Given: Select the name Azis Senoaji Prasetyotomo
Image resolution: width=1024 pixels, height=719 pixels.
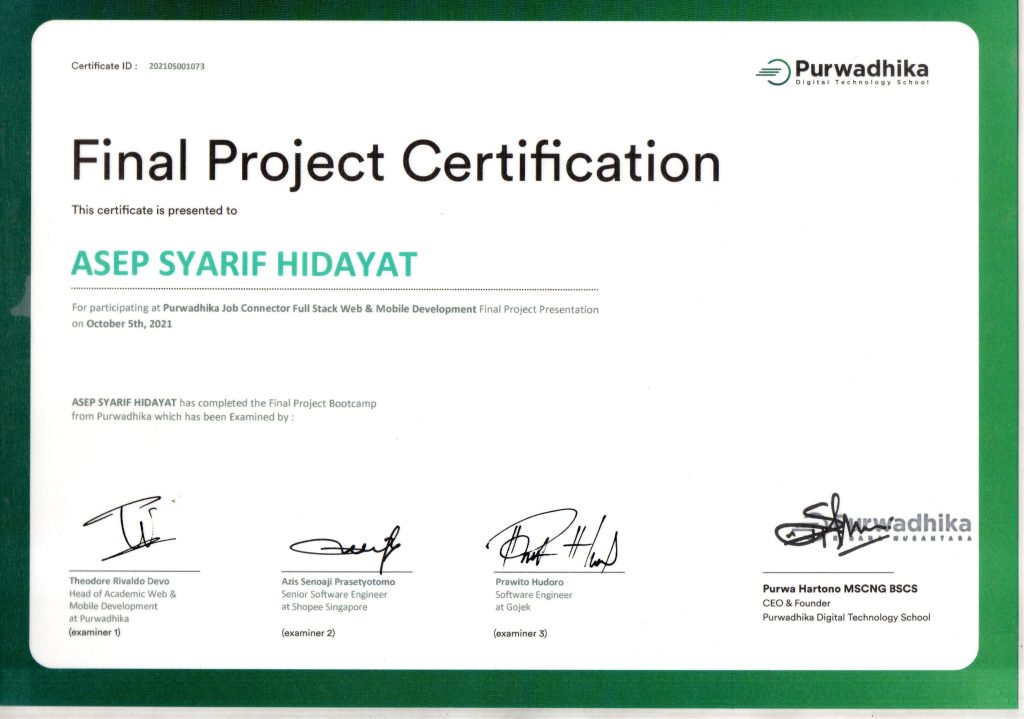Looking at the screenshot, I should click(x=345, y=581).
